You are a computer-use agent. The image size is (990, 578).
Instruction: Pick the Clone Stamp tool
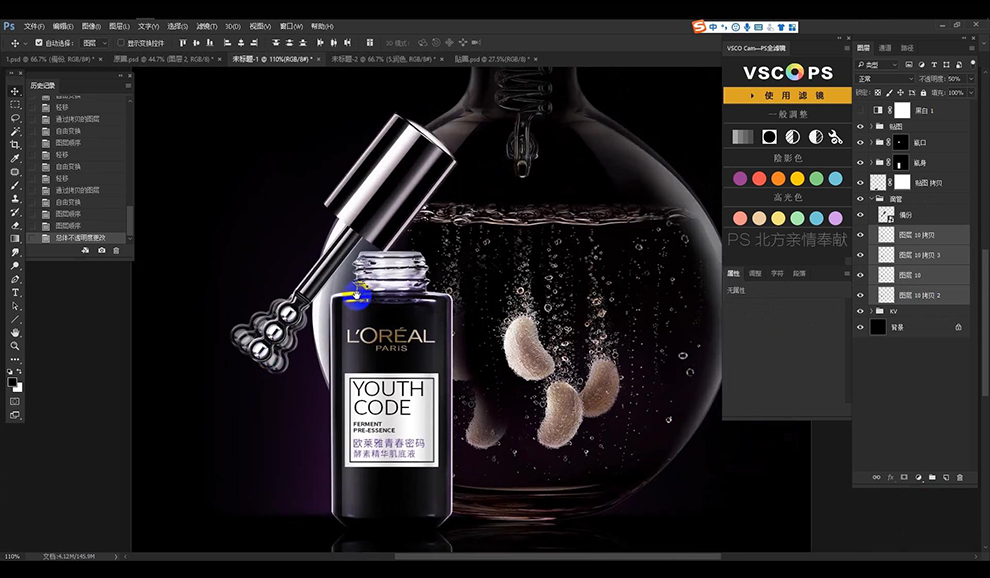[15, 198]
